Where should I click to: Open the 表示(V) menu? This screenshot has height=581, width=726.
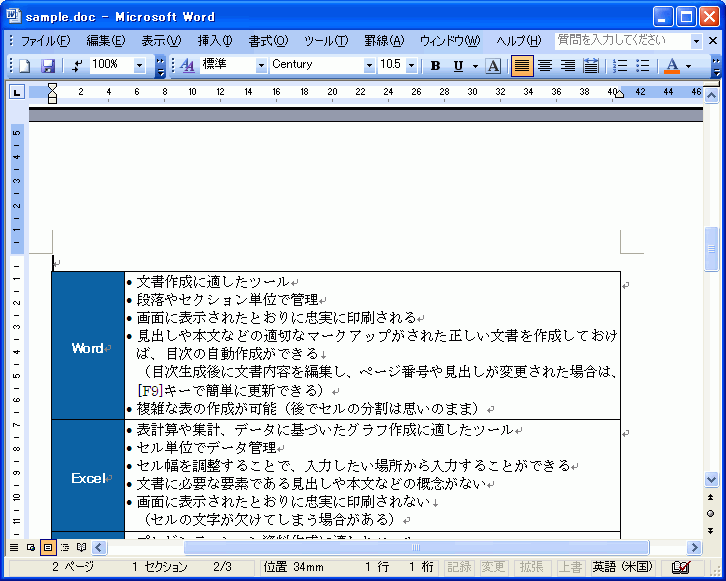[x=161, y=41]
